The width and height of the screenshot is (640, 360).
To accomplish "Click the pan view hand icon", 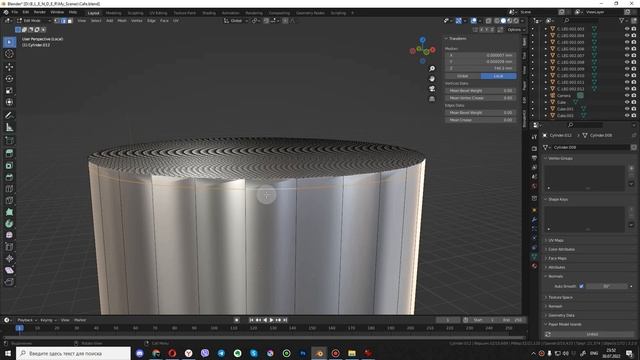I will [432, 78].
